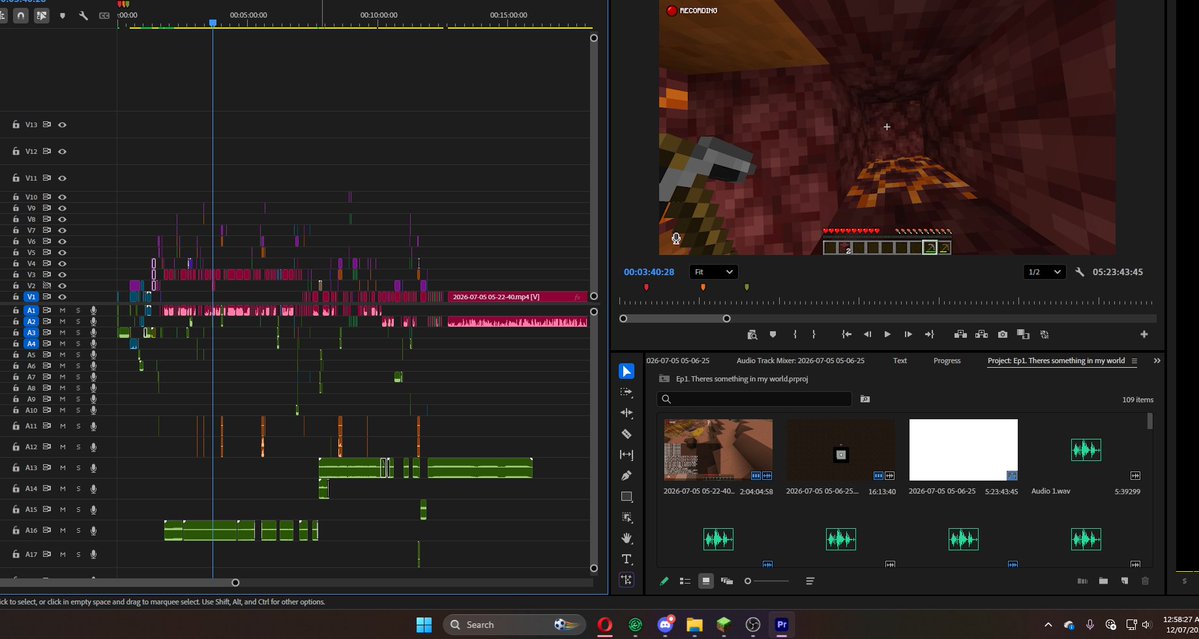Lock video track V11
This screenshot has height=639, width=1199.
(15, 178)
